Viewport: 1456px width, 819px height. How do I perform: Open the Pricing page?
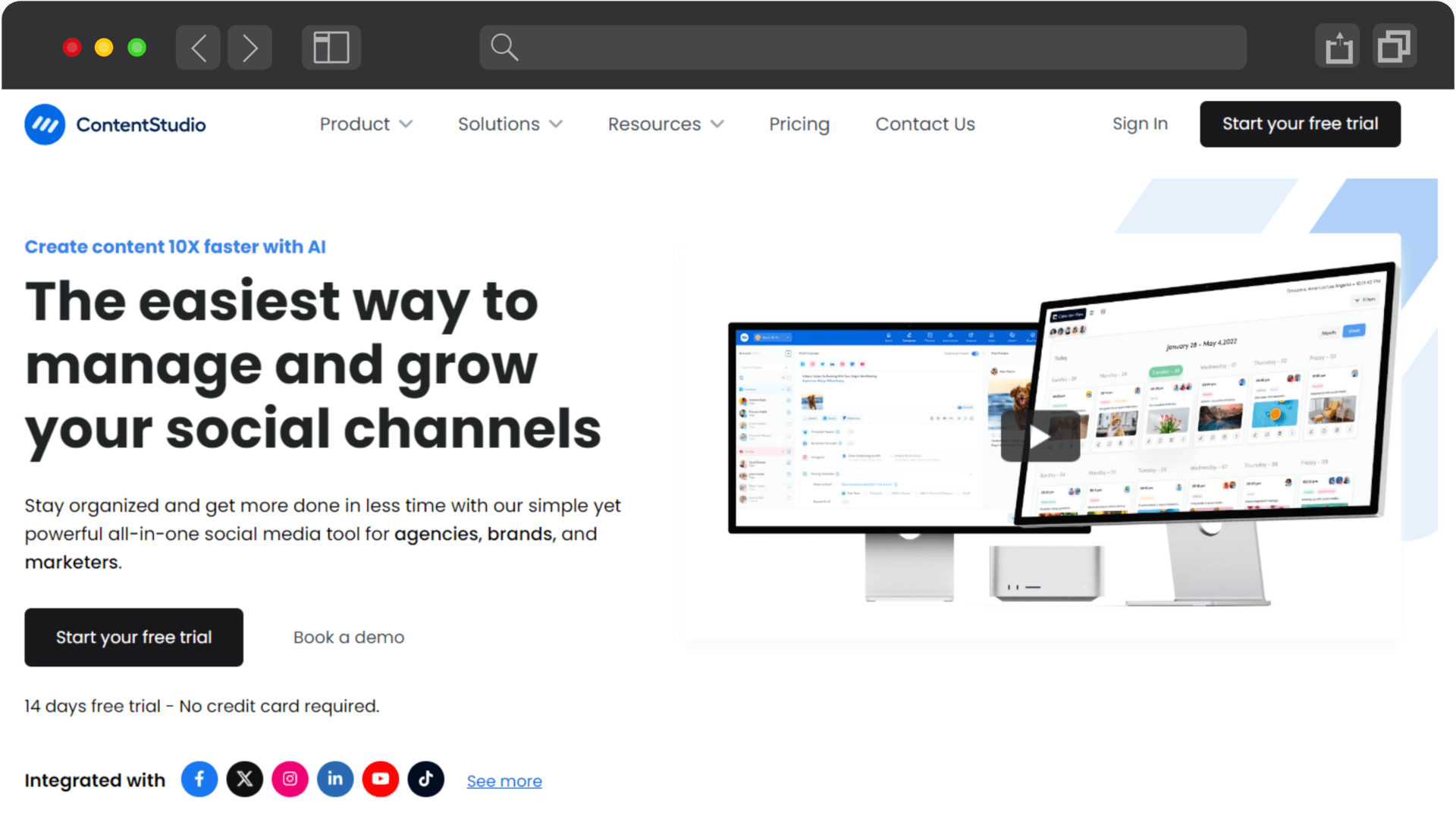(x=799, y=124)
